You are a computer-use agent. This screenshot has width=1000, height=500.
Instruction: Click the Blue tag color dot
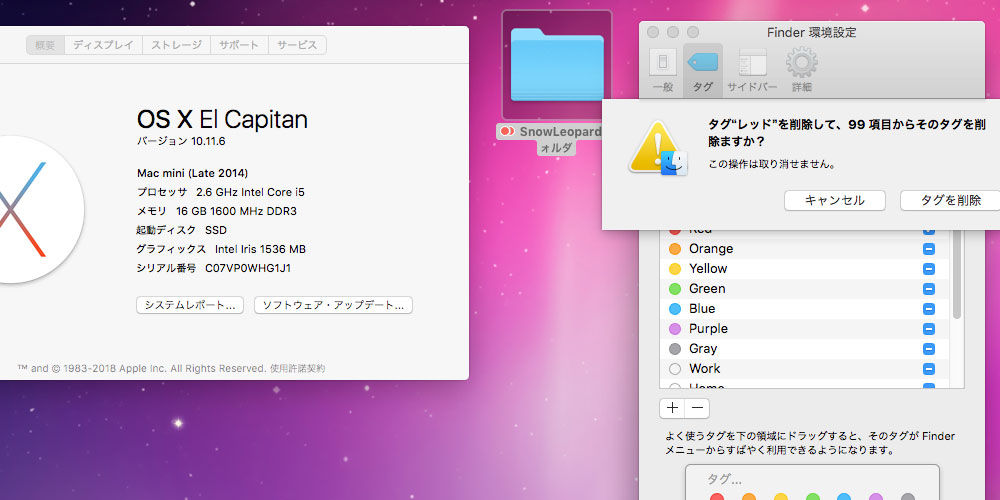[x=675, y=309]
